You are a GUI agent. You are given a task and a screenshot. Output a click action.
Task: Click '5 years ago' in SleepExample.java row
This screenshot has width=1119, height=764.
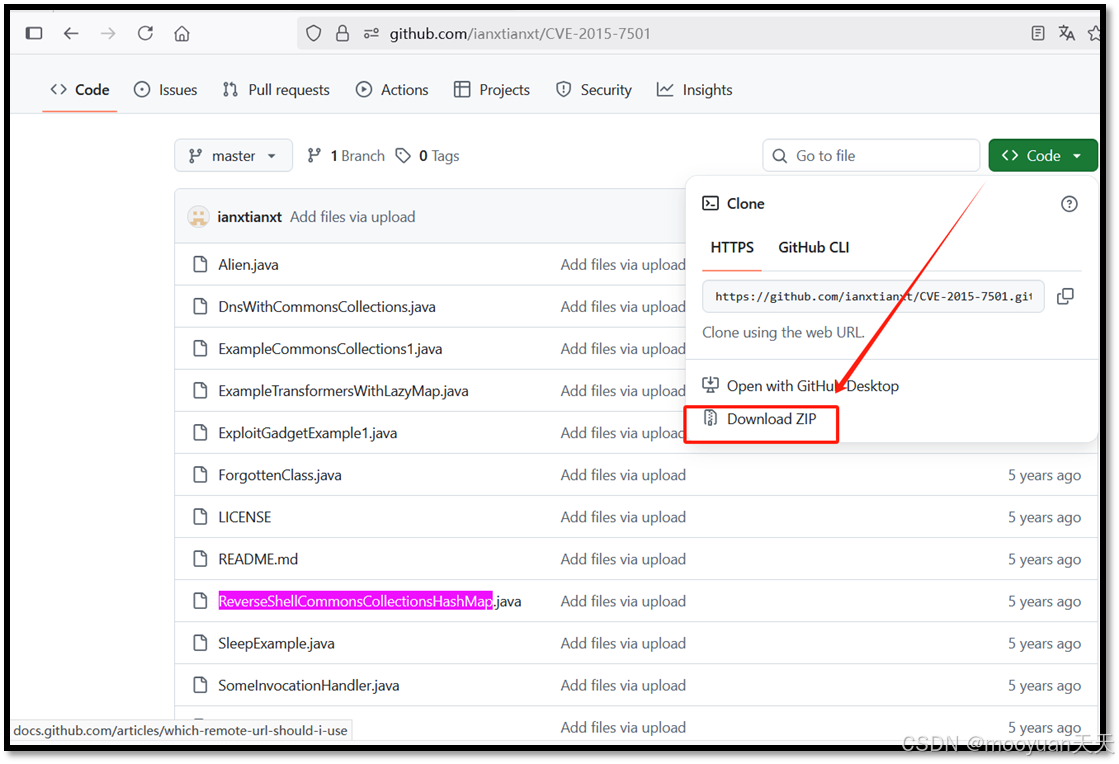pyautogui.click(x=1044, y=643)
